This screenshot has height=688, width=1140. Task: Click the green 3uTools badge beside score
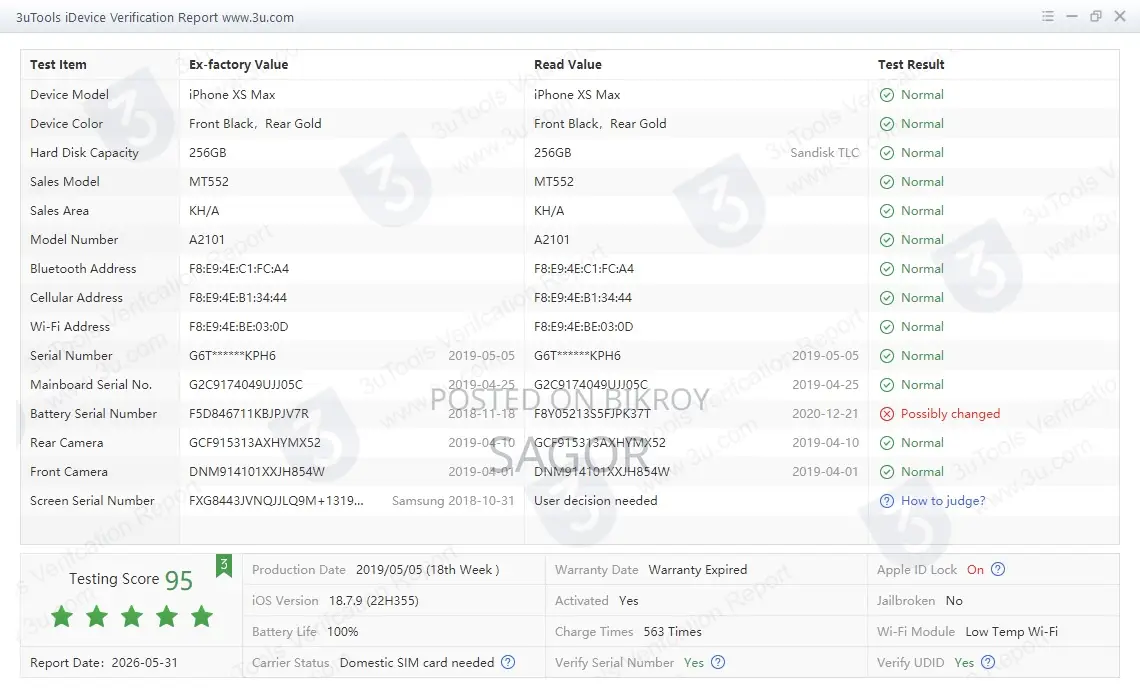(224, 565)
